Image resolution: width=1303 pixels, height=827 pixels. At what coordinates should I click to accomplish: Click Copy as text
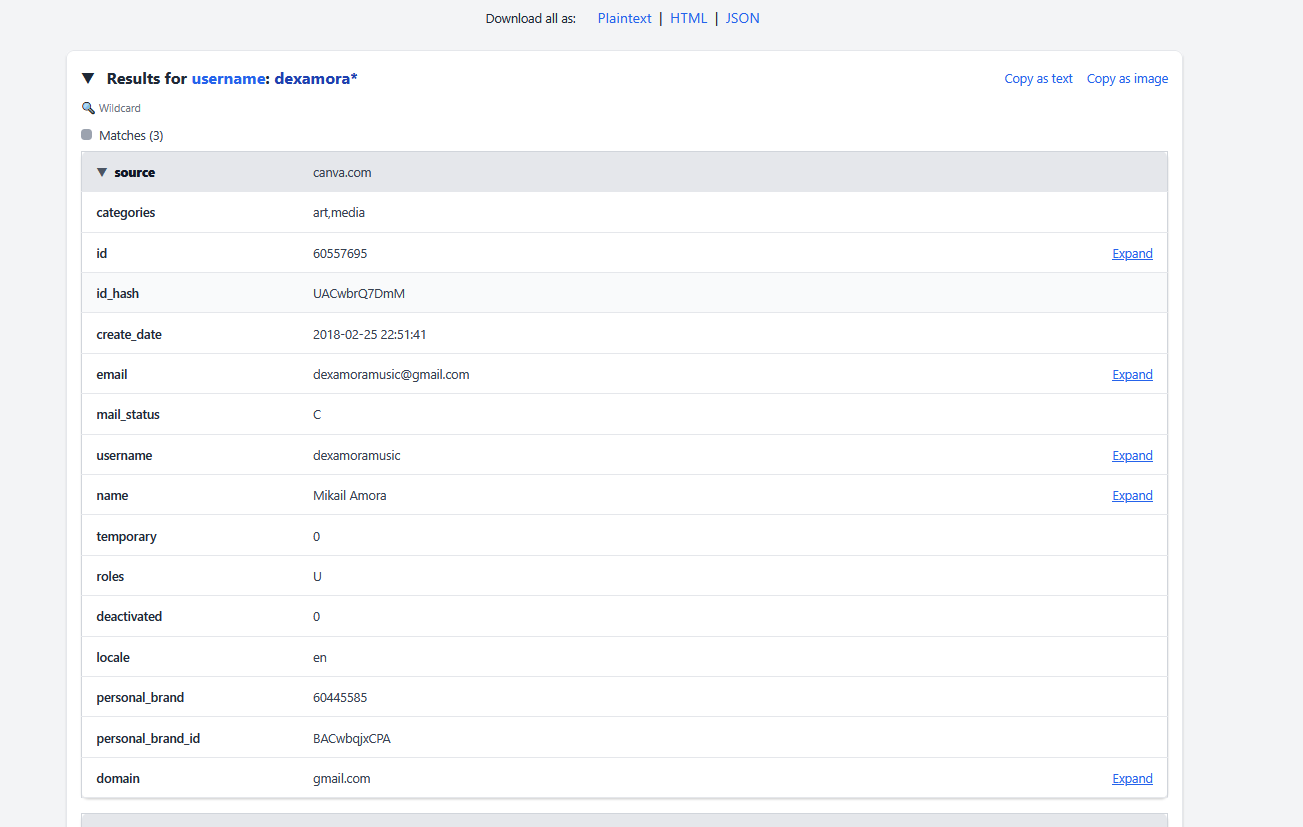[x=1038, y=79]
